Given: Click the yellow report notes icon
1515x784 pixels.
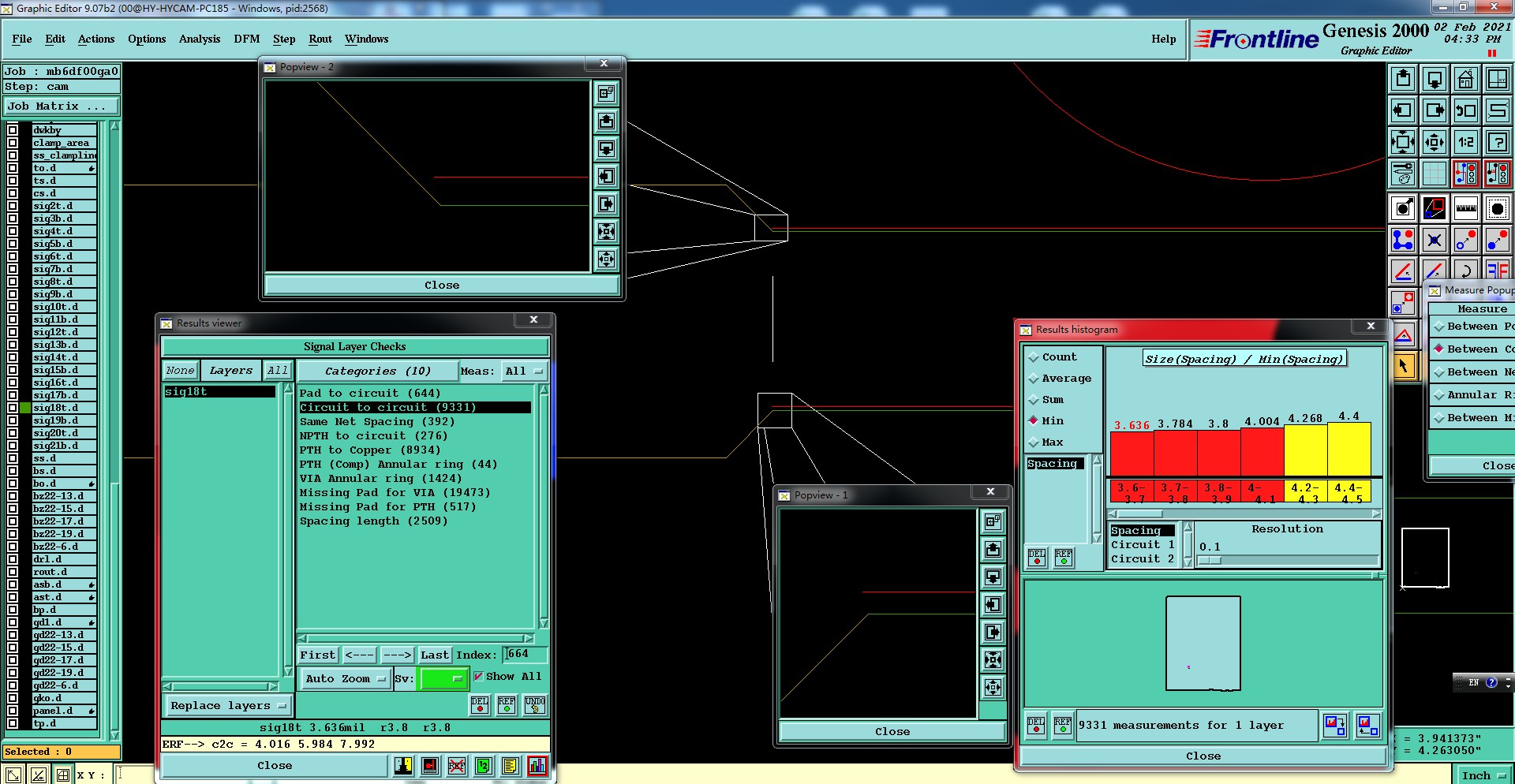Looking at the screenshot, I should [x=511, y=765].
